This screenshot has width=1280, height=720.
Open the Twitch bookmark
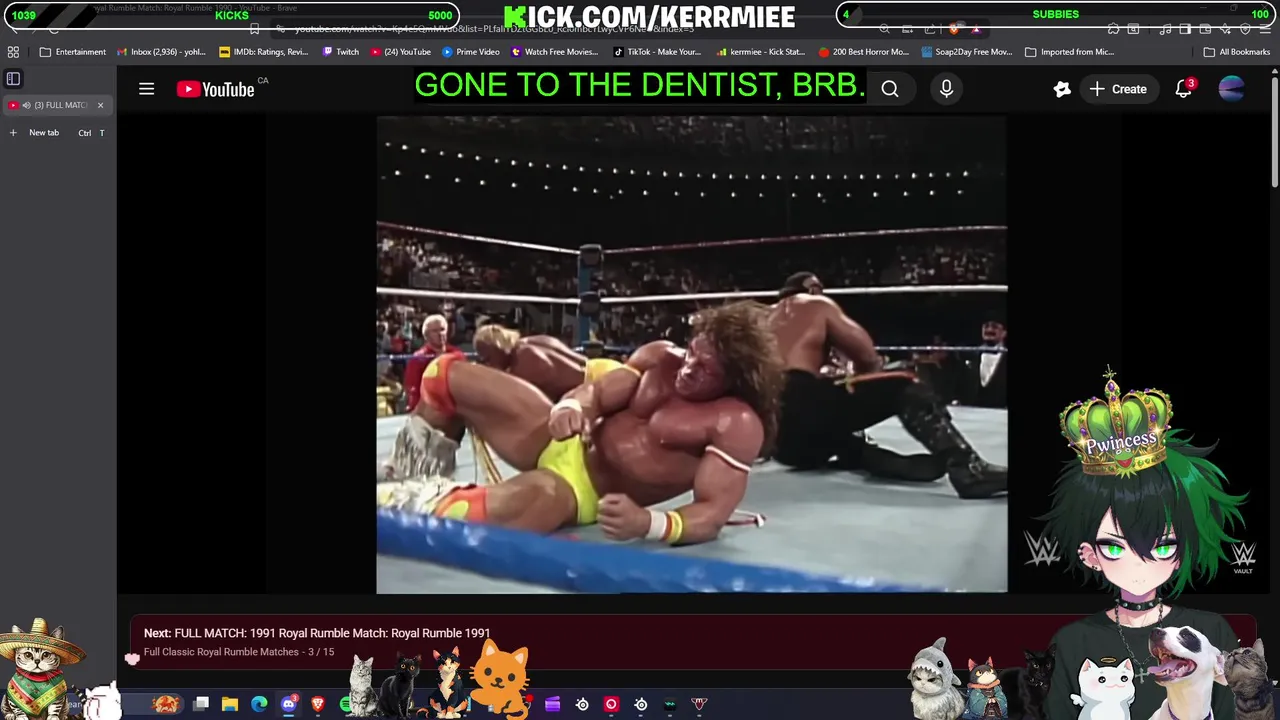click(x=340, y=52)
